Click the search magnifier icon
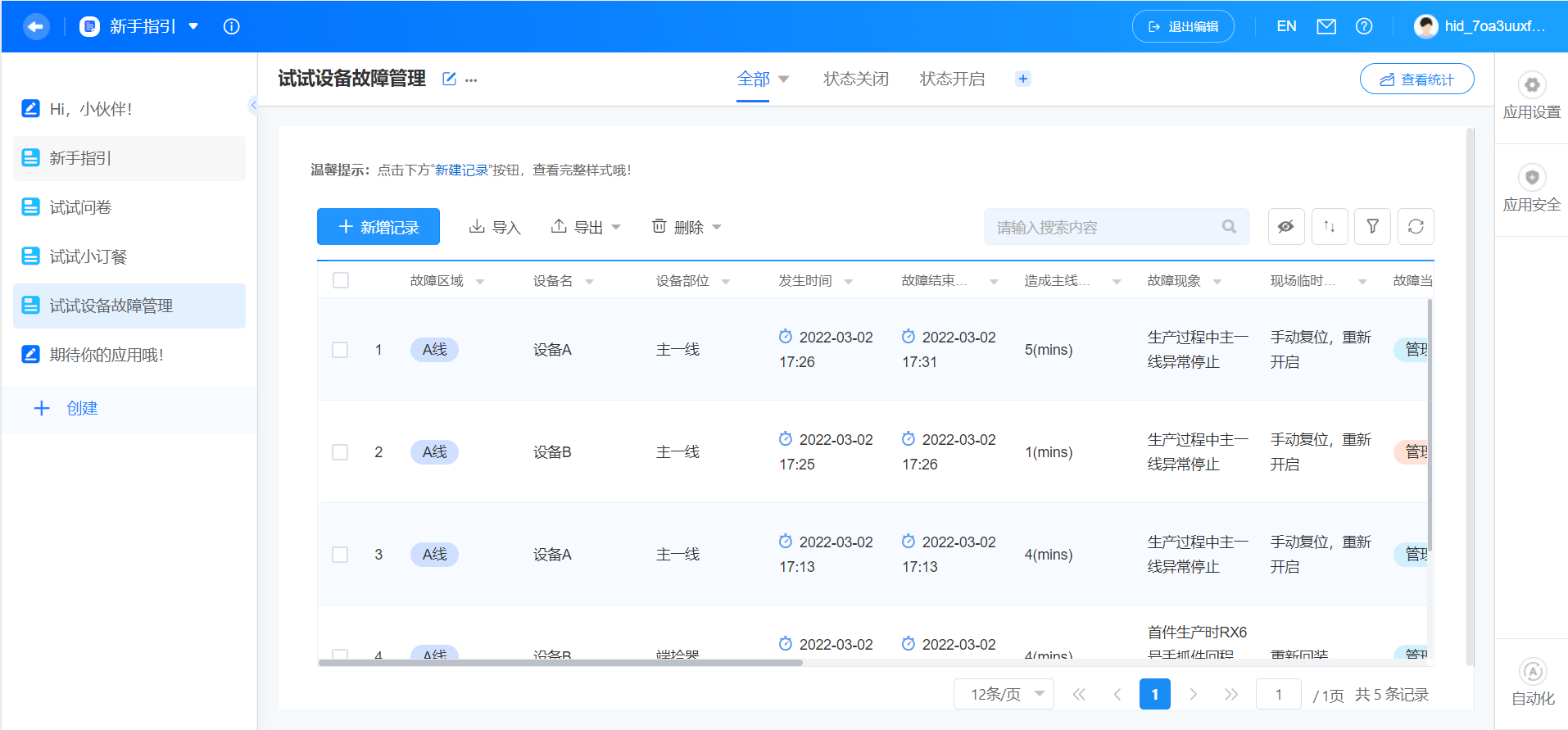 [1229, 227]
